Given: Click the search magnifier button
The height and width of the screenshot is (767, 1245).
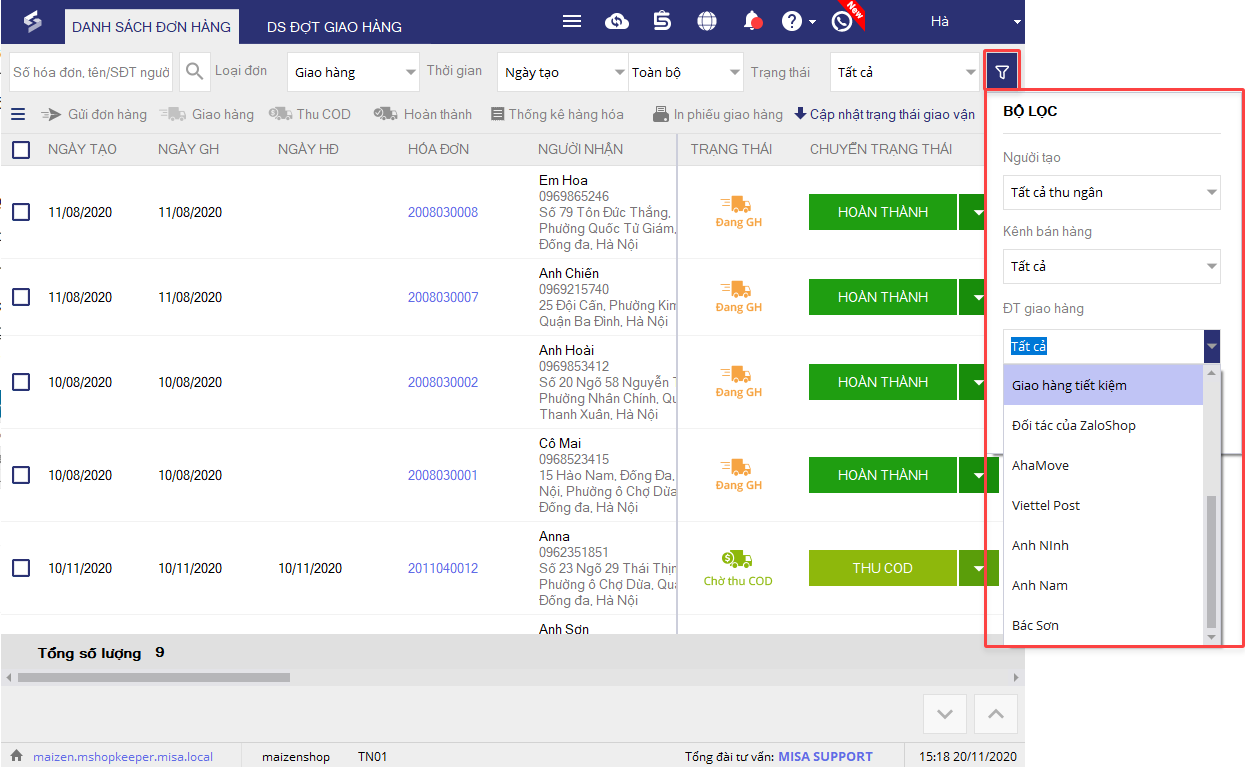Looking at the screenshot, I should [x=195, y=71].
